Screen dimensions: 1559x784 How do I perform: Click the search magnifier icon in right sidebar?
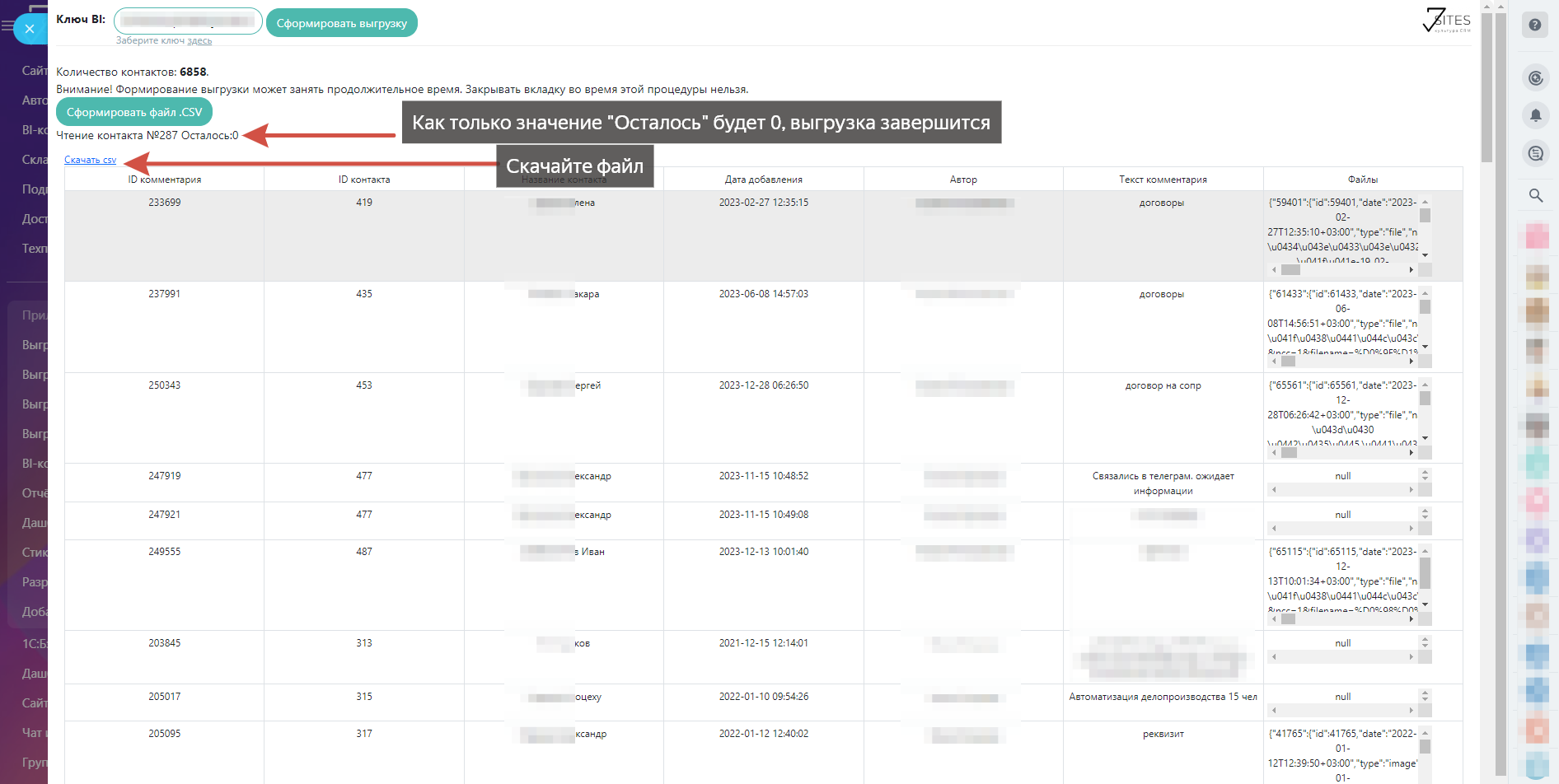pyautogui.click(x=1535, y=195)
